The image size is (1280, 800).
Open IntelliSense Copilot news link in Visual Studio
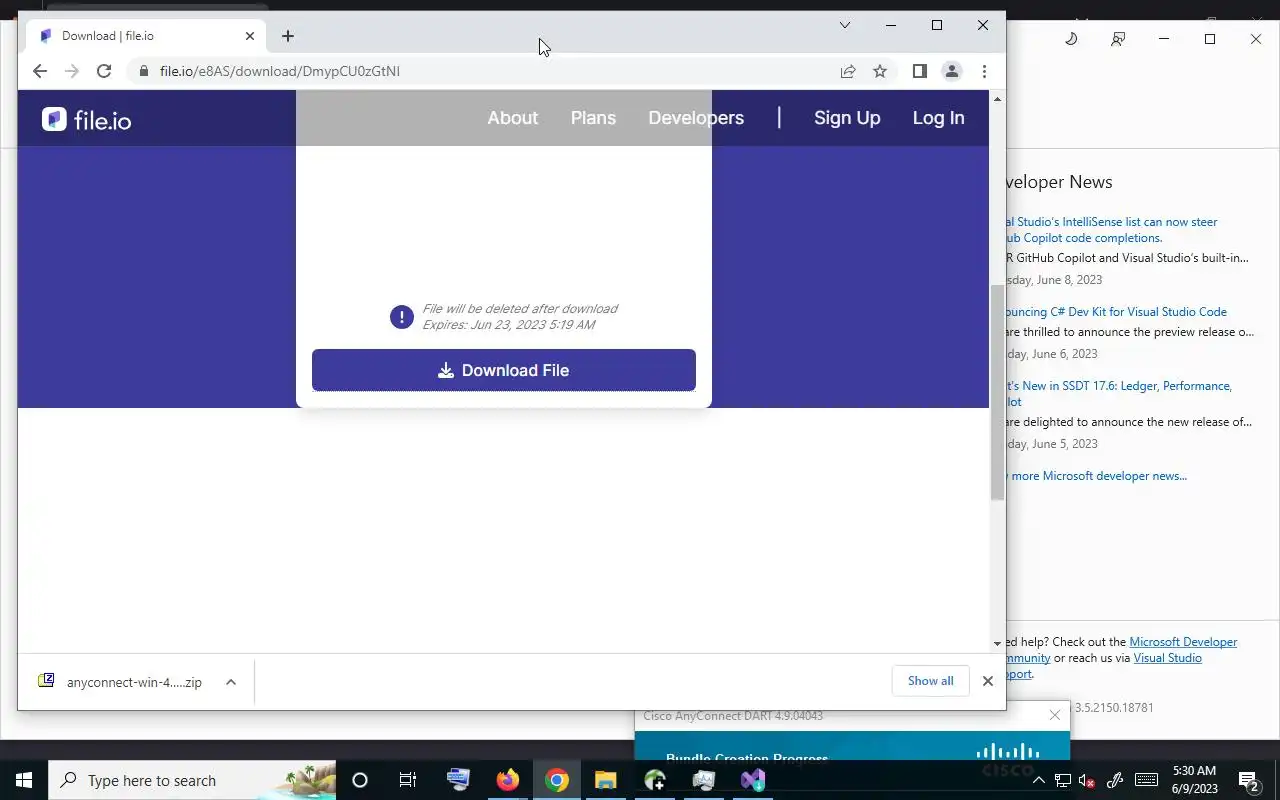(x=1112, y=230)
